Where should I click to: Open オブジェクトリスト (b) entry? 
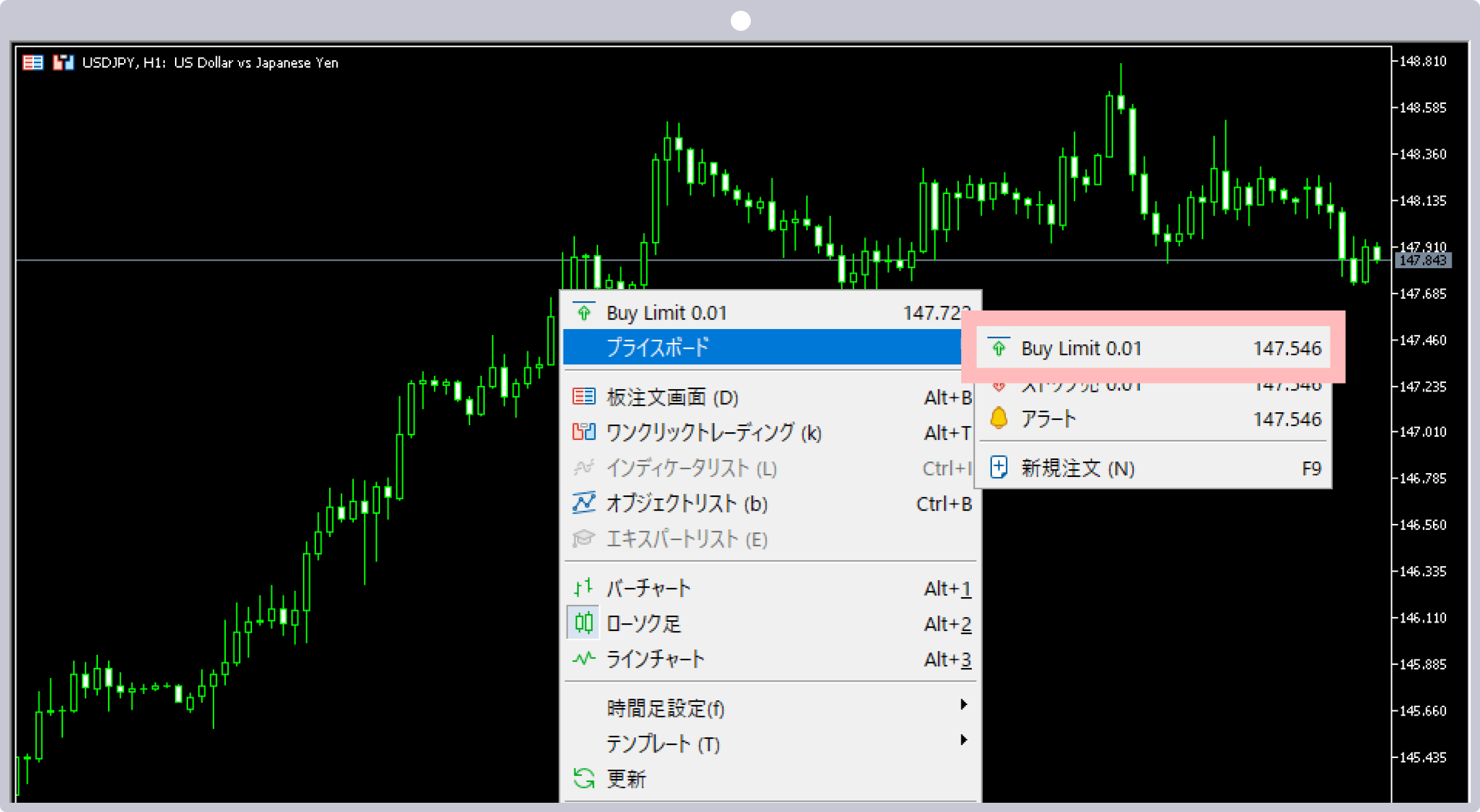pyautogui.click(x=772, y=503)
